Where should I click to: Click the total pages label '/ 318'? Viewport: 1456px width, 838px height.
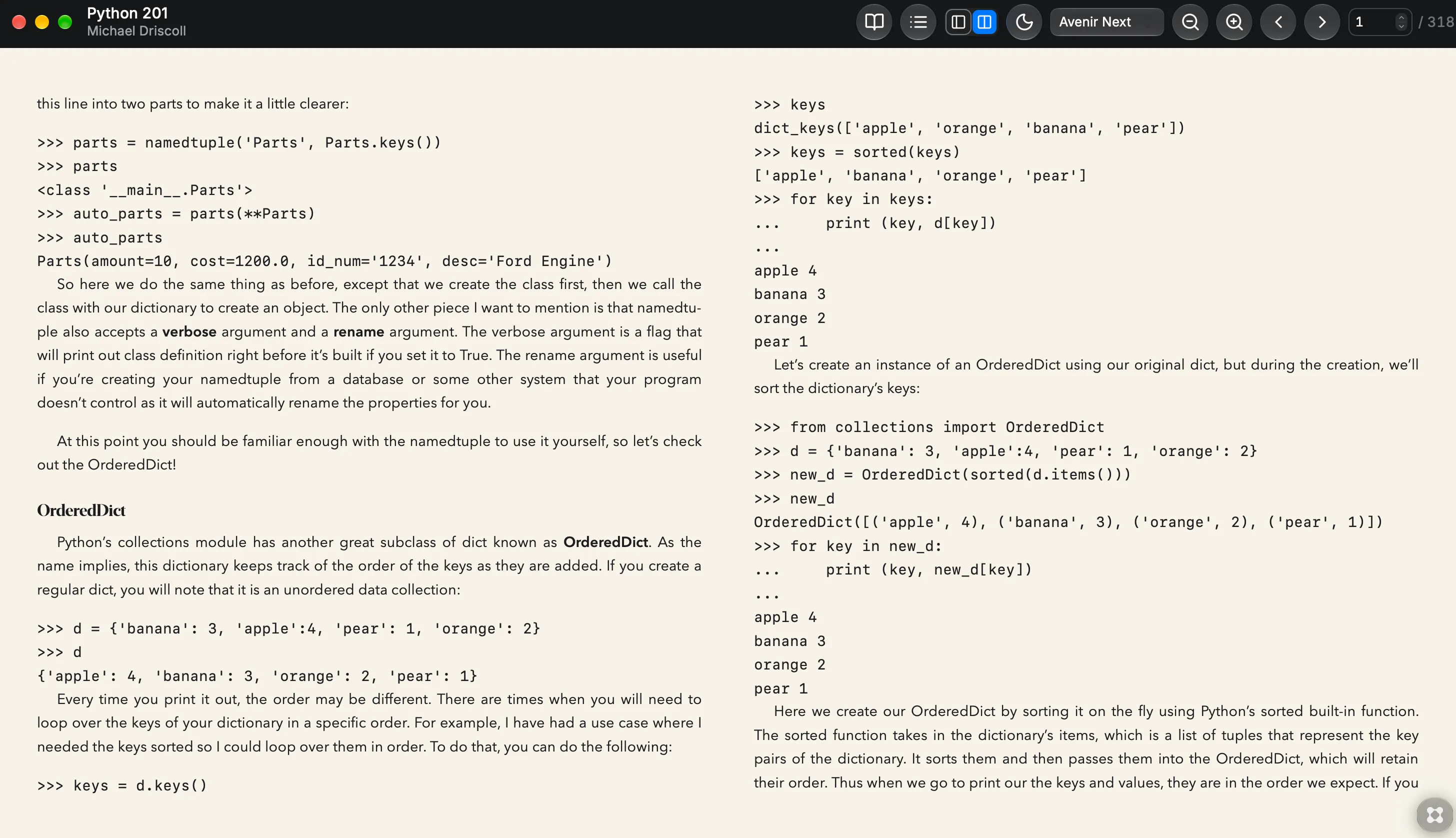point(1436,22)
